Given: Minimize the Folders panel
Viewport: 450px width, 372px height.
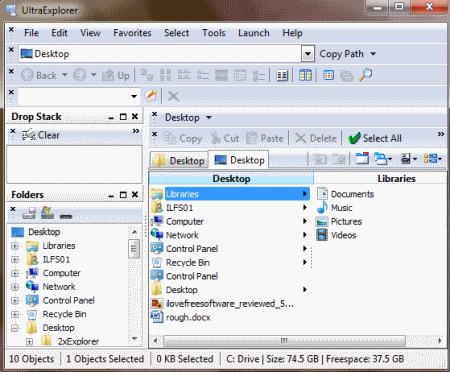Looking at the screenshot, I should point(111,195).
